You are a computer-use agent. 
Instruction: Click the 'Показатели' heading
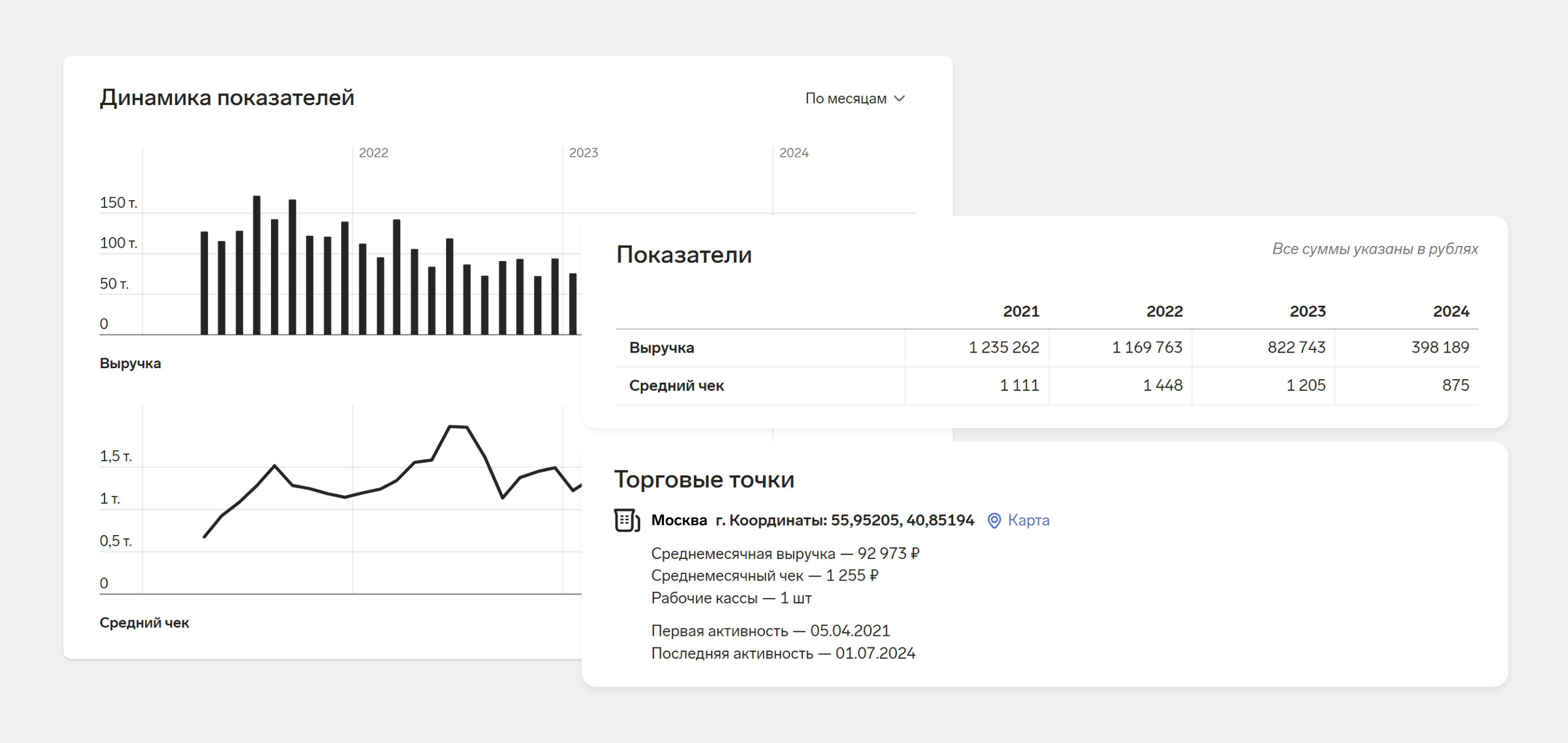(684, 254)
